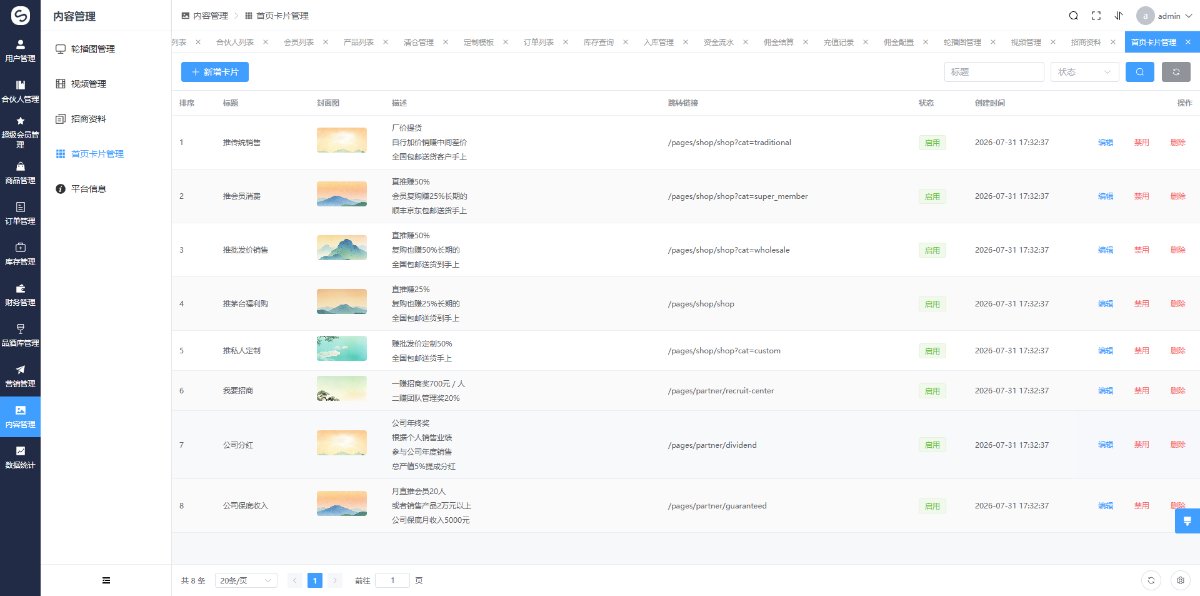Screen dimensions: 1200x596
Task: Go to previous page arrow in pagination
Action: [295, 580]
